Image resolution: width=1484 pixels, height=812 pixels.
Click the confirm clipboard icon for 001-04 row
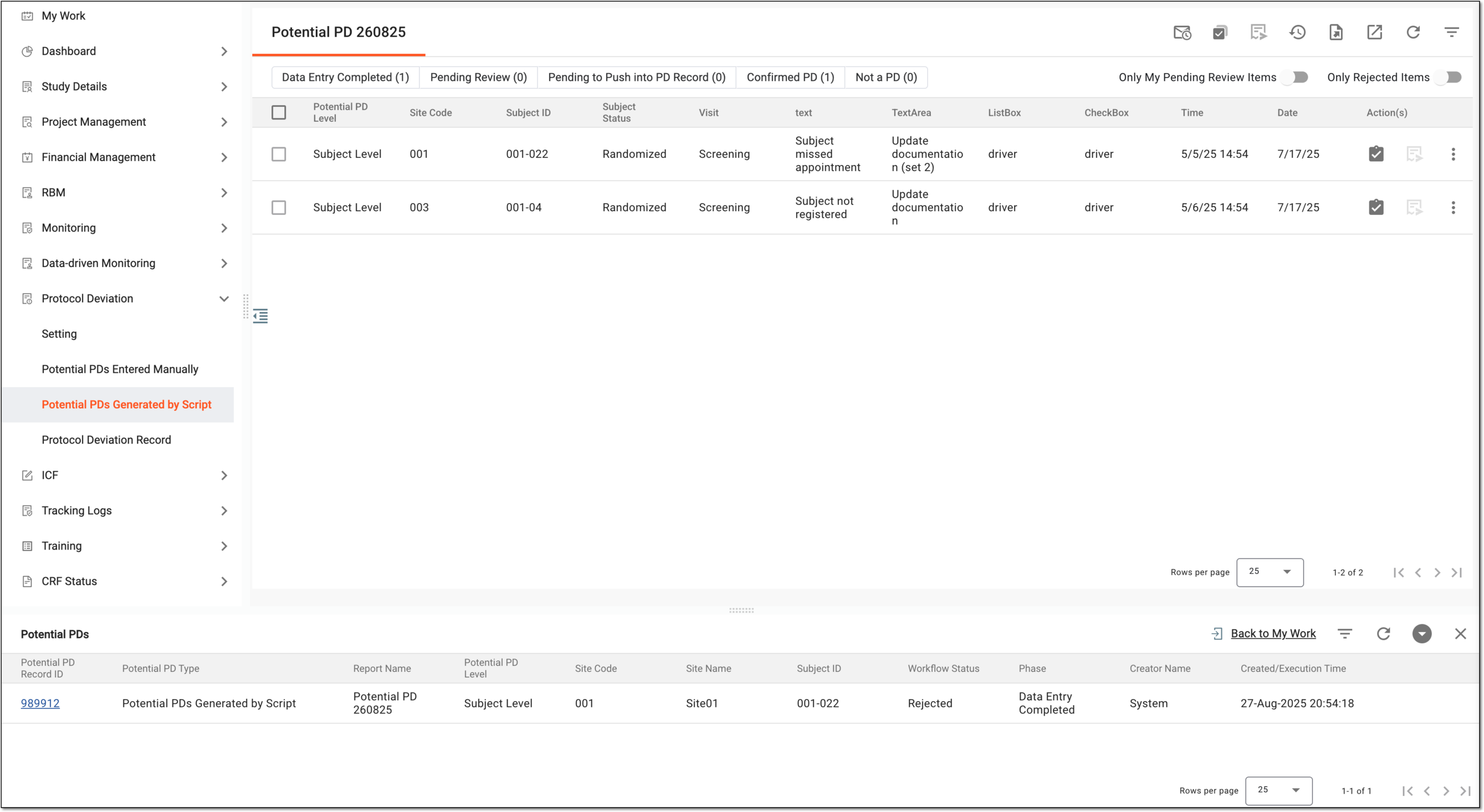(1376, 208)
